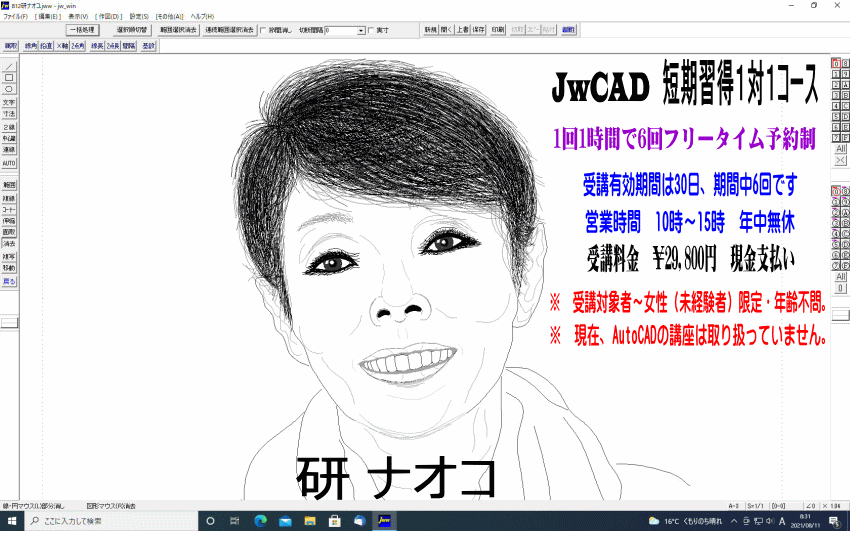Select the 複線 offset line tool
The image size is (850, 535).
(x=9, y=199)
